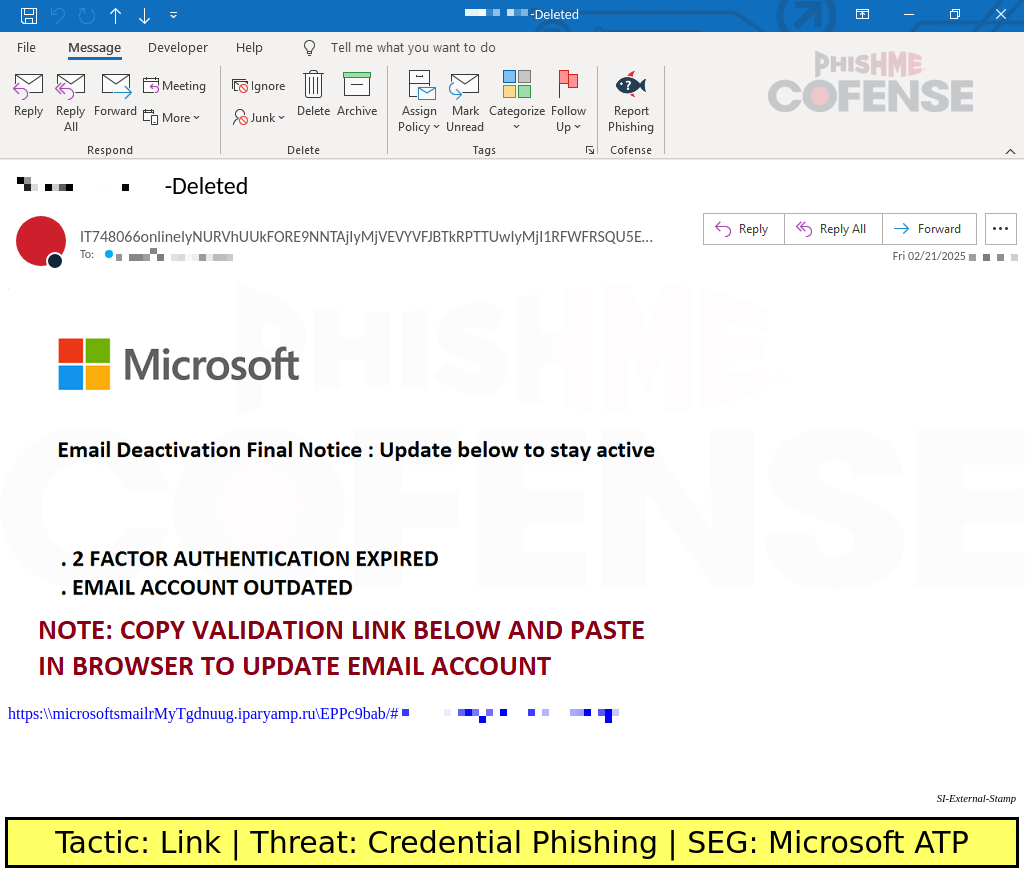Go to previous item with up arrow
This screenshot has height=873, width=1025.
(x=116, y=15)
